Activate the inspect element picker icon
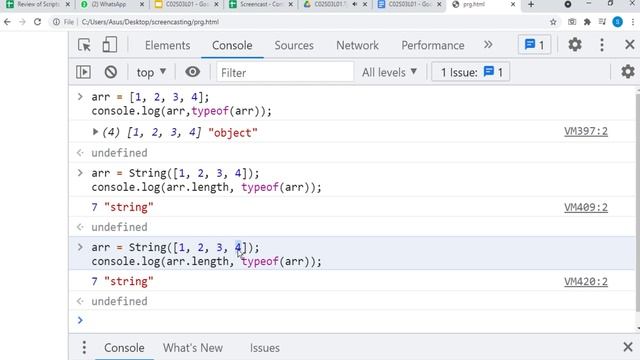 tap(84, 45)
